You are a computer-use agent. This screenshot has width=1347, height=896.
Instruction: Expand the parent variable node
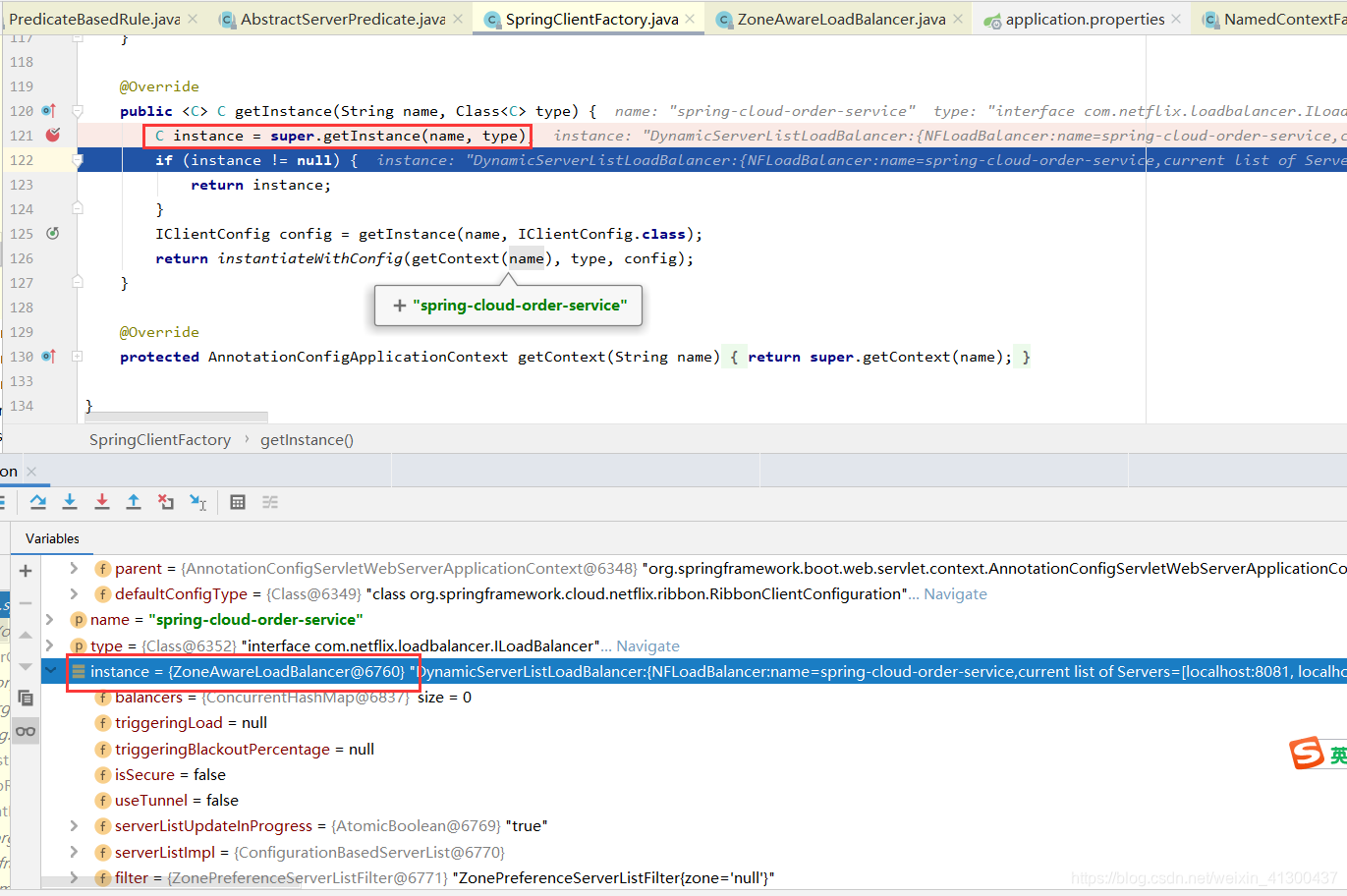point(74,568)
